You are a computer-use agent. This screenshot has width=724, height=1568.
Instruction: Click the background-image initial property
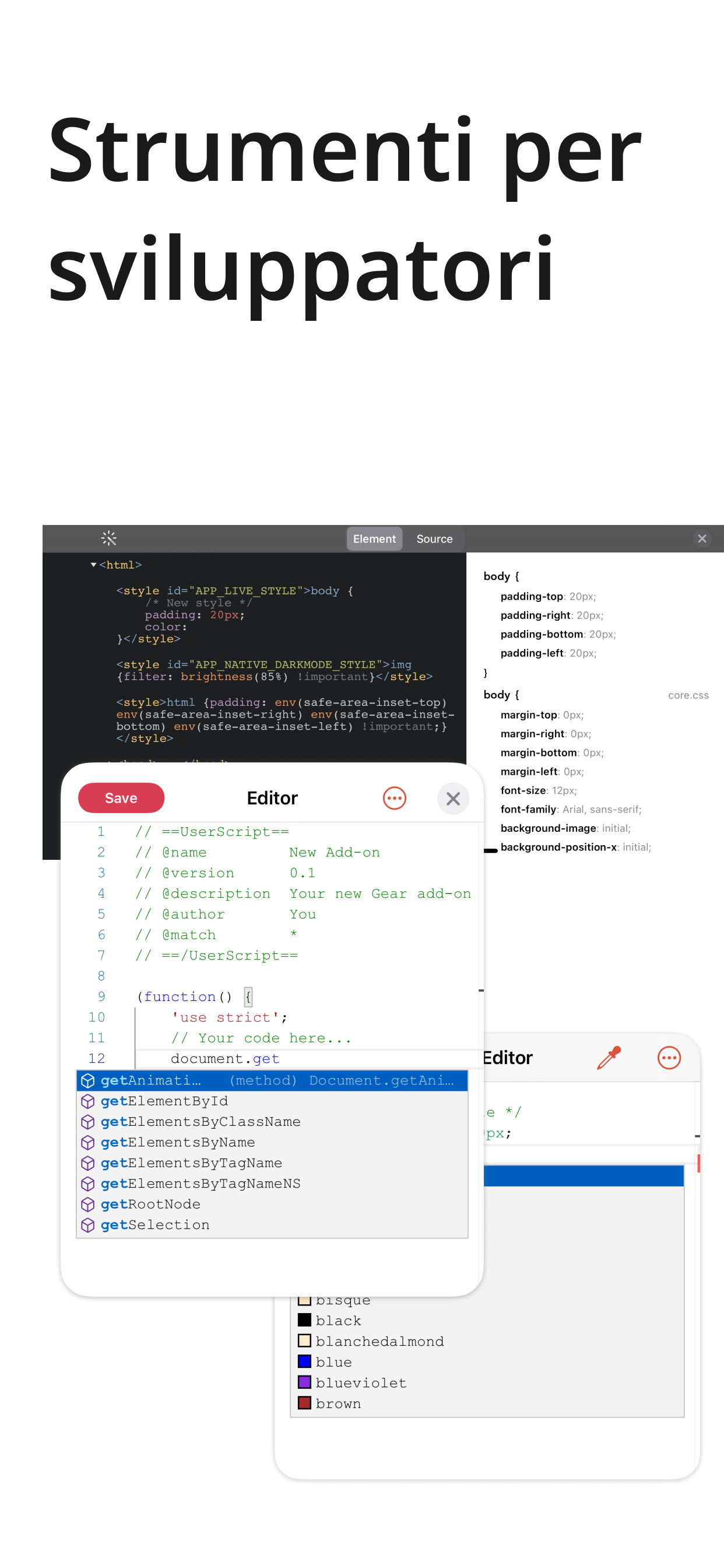coord(565,828)
